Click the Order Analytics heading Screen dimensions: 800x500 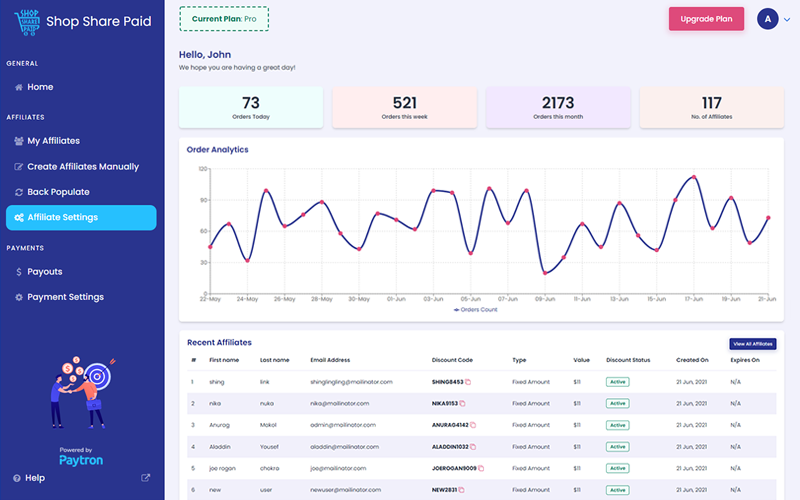tap(217, 150)
